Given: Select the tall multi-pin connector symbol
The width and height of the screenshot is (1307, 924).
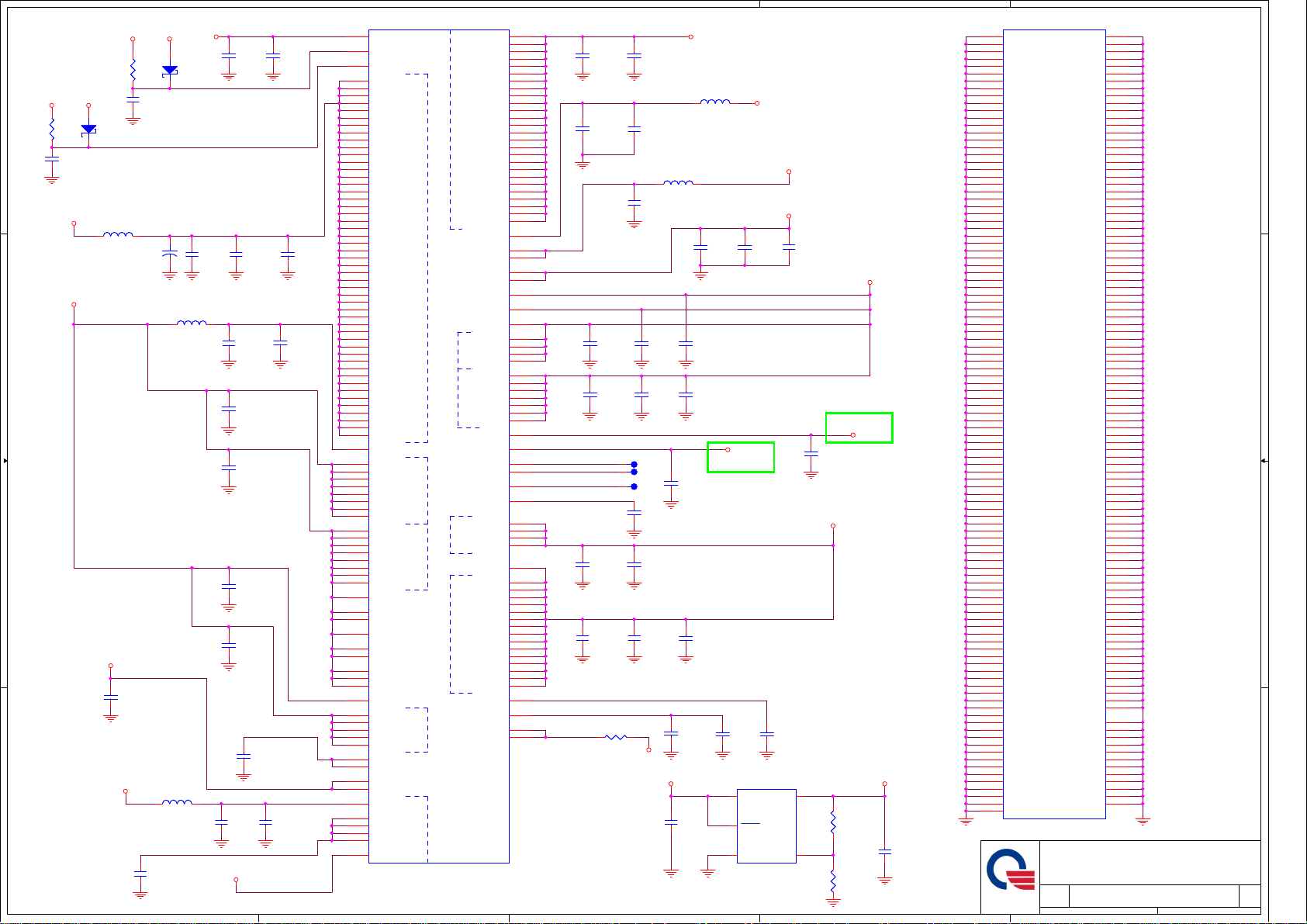Looking at the screenshot, I should [x=1054, y=424].
